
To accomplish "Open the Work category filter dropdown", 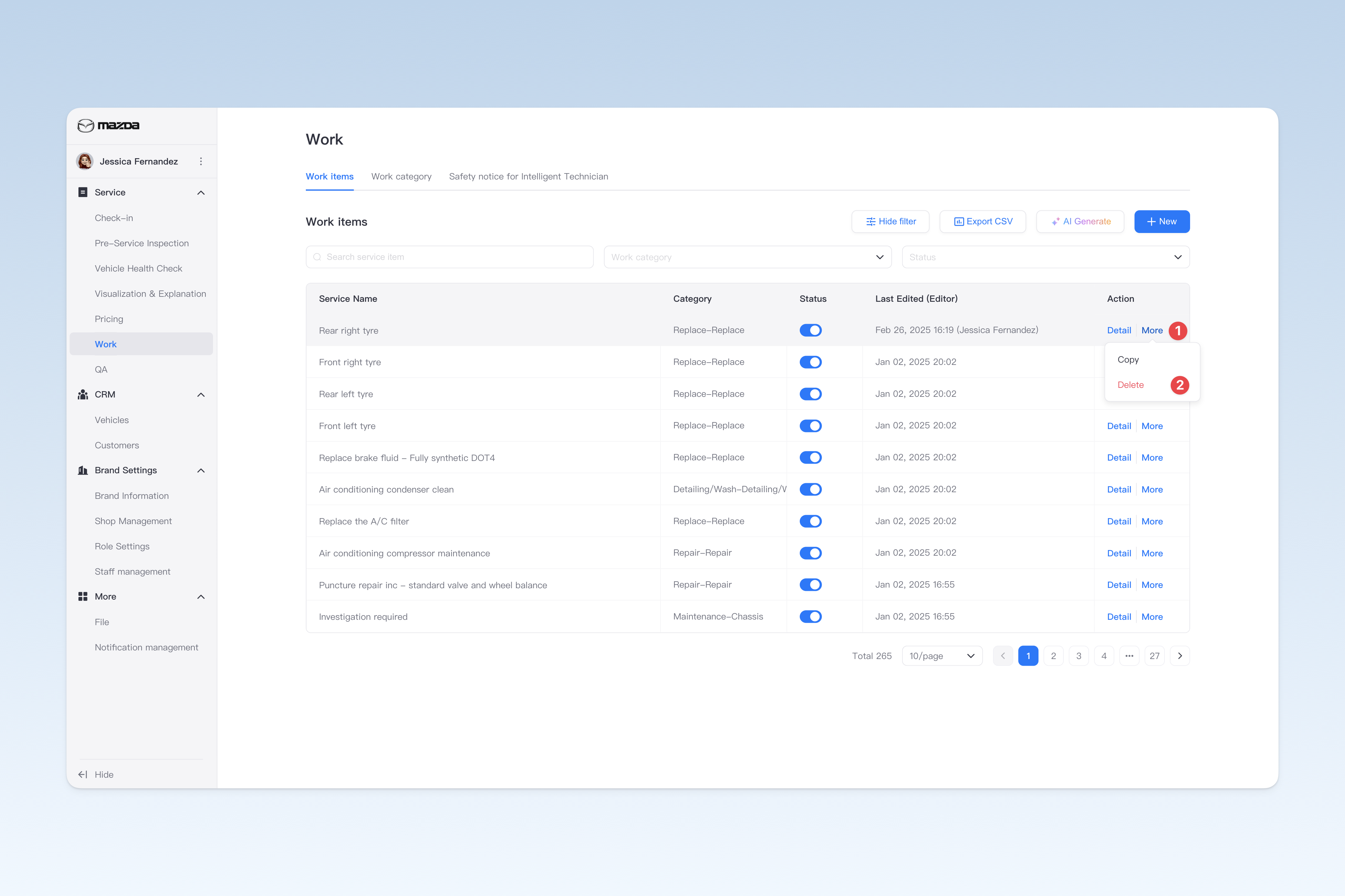I will [748, 257].
